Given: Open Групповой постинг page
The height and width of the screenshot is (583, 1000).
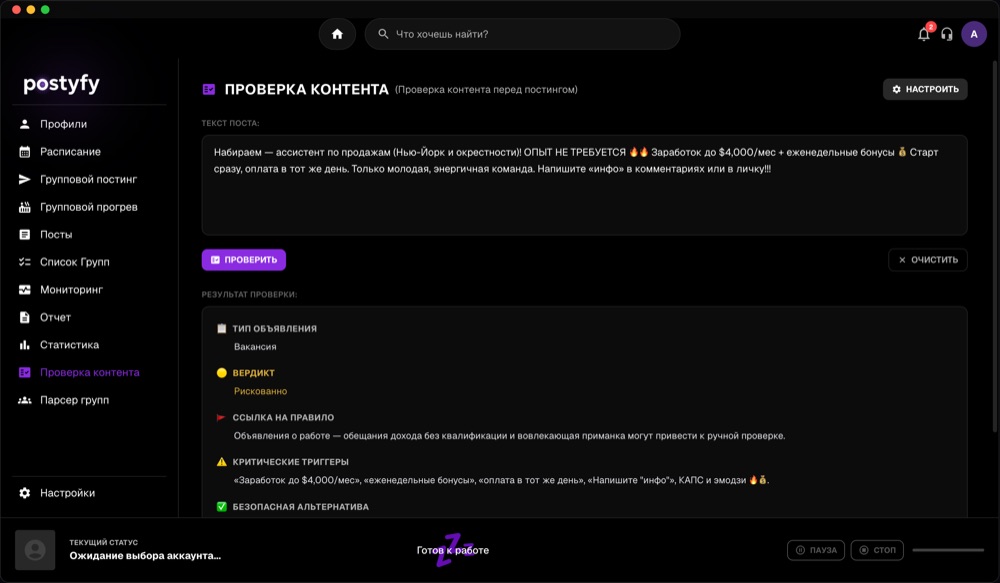Looking at the screenshot, I should tap(89, 179).
